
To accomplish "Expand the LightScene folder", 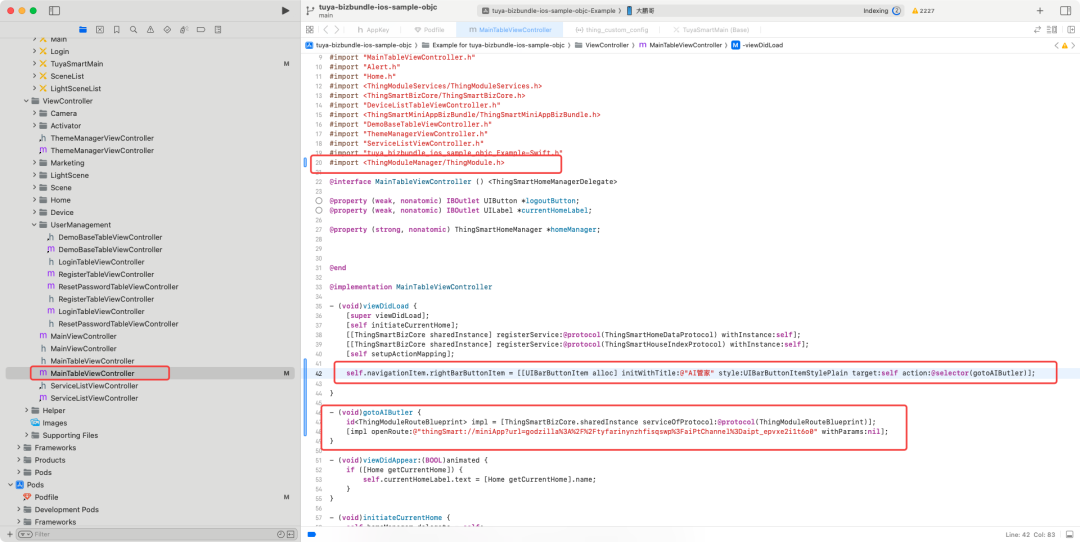I will point(34,176).
